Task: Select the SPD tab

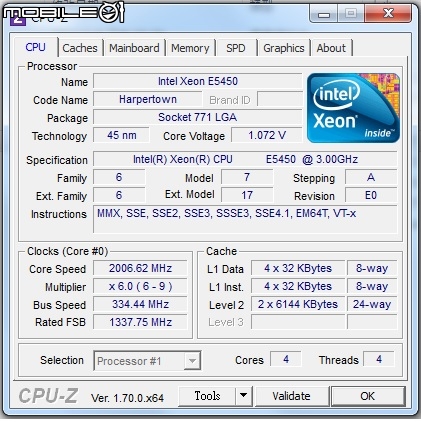Action: 236,48
